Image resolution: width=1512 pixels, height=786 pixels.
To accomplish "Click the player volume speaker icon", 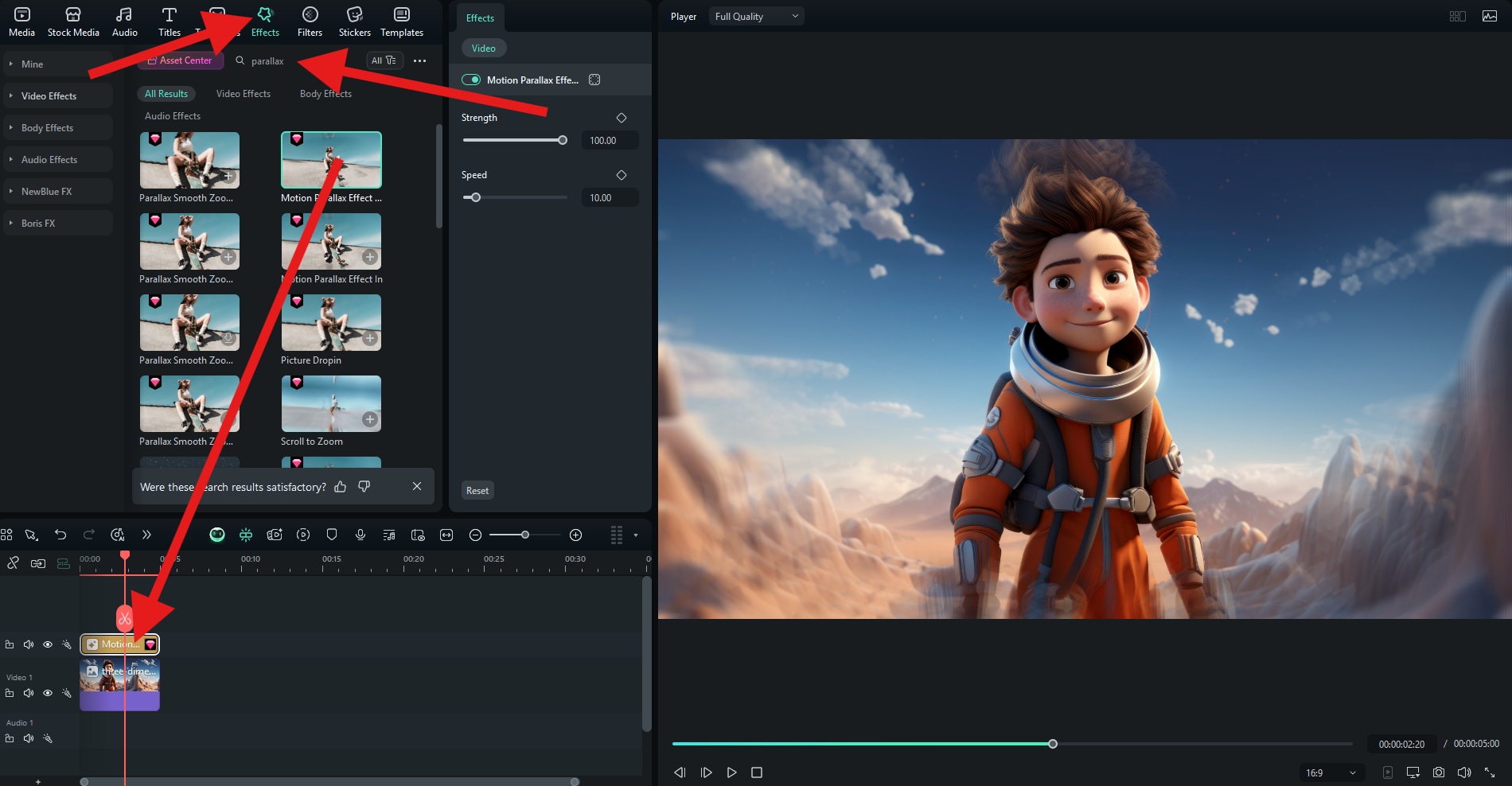I will [x=1464, y=772].
